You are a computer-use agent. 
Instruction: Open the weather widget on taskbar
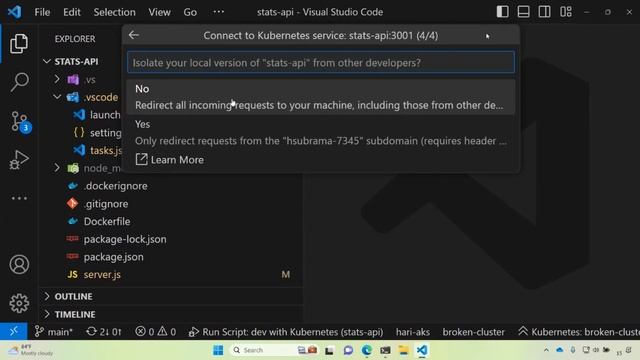point(32,350)
